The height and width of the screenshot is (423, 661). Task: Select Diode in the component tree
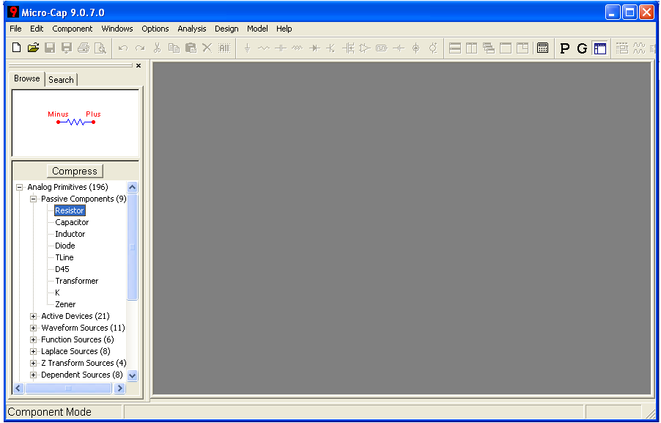coord(65,246)
